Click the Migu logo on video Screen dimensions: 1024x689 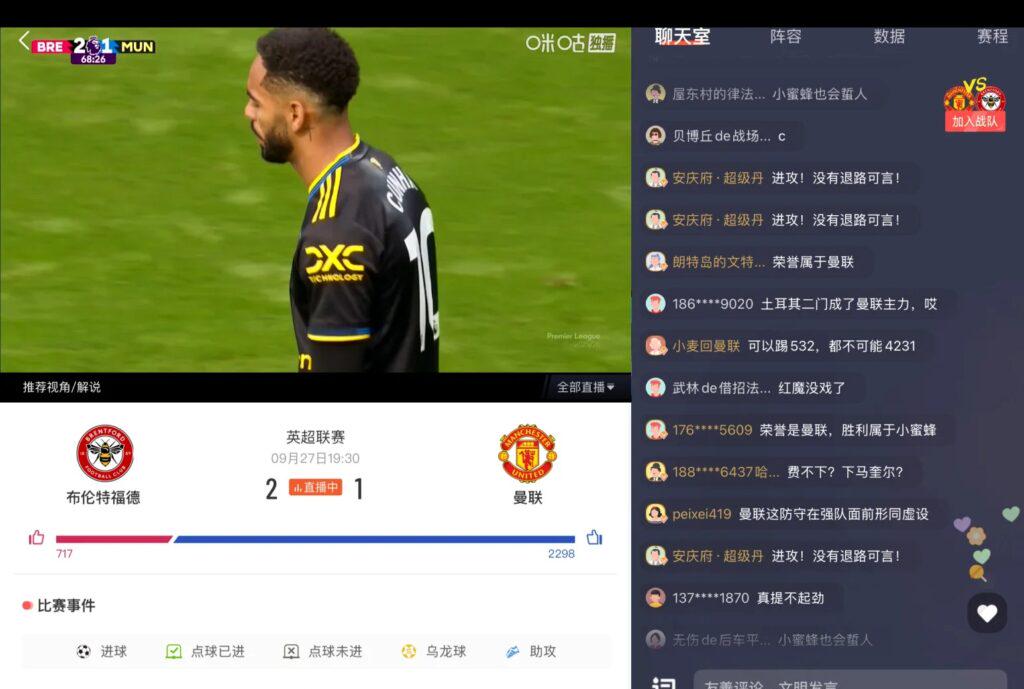pos(571,43)
